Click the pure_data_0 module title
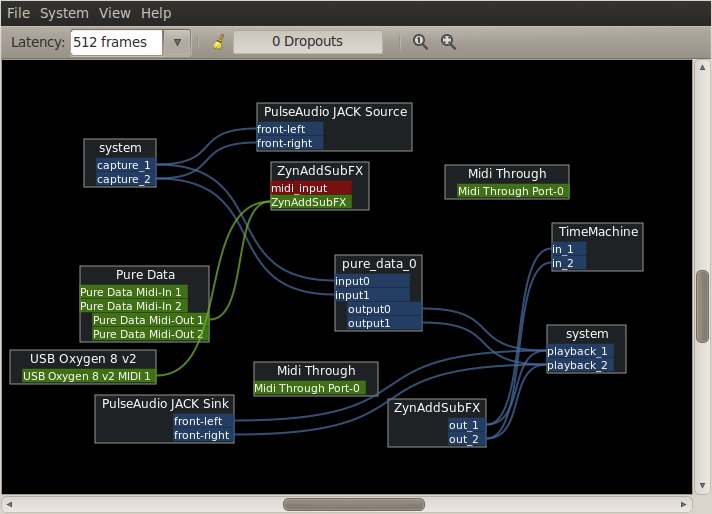This screenshot has height=514, width=712. [379, 264]
